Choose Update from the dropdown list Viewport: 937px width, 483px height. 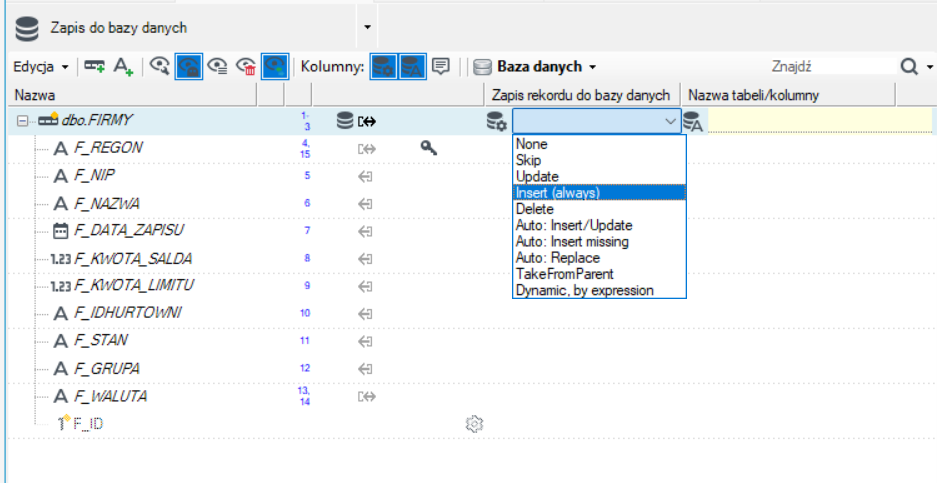[599, 176]
